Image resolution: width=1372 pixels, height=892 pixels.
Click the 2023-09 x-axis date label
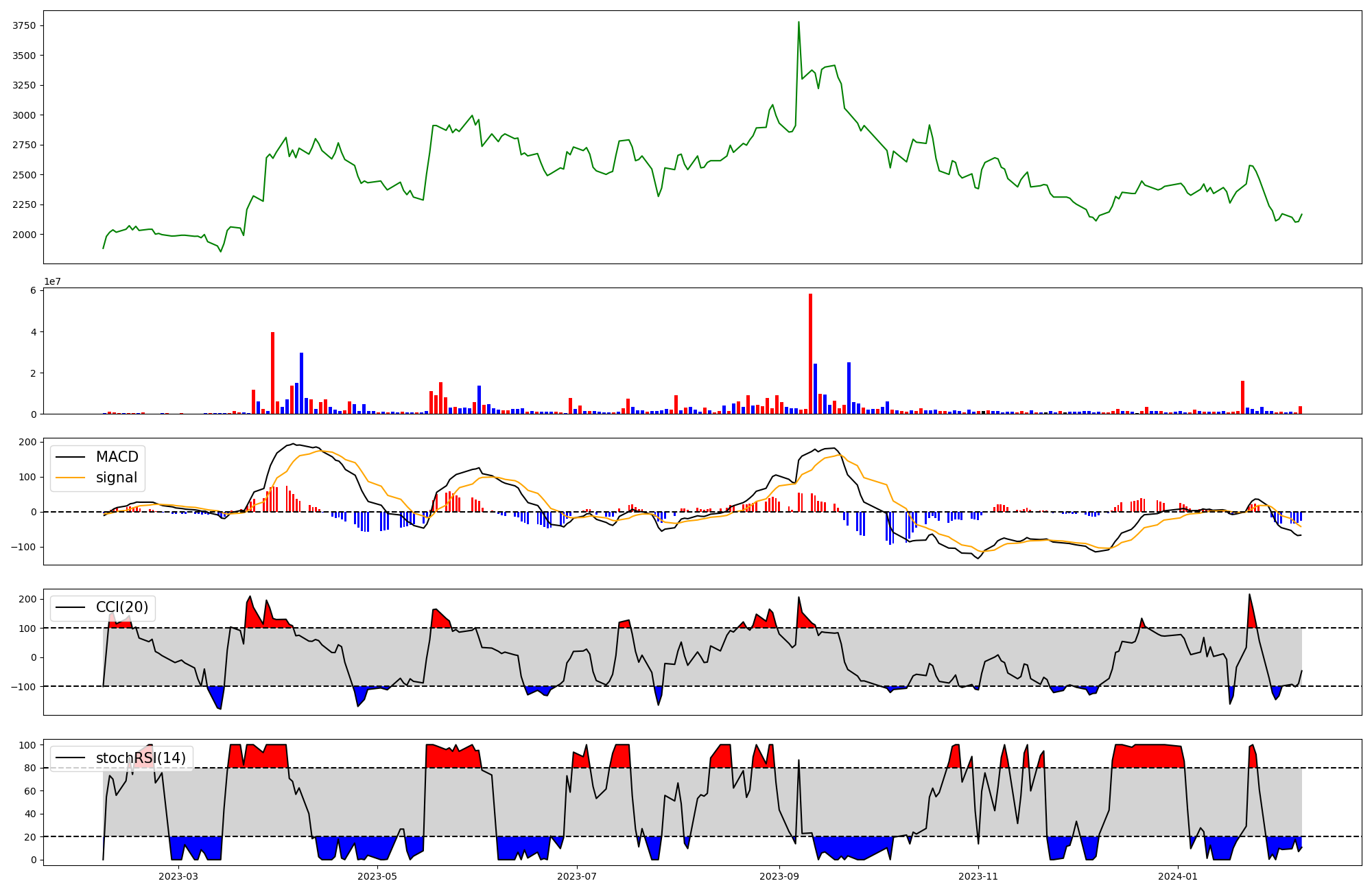click(779, 876)
